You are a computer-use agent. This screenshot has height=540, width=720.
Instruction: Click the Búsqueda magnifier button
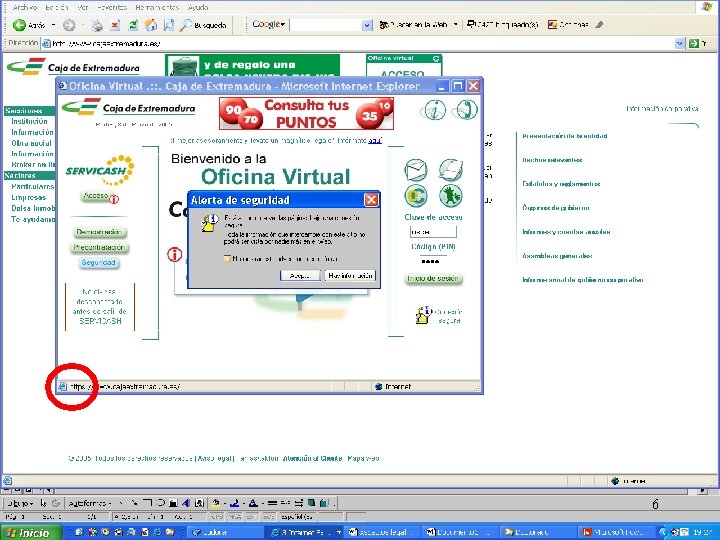click(x=203, y=25)
